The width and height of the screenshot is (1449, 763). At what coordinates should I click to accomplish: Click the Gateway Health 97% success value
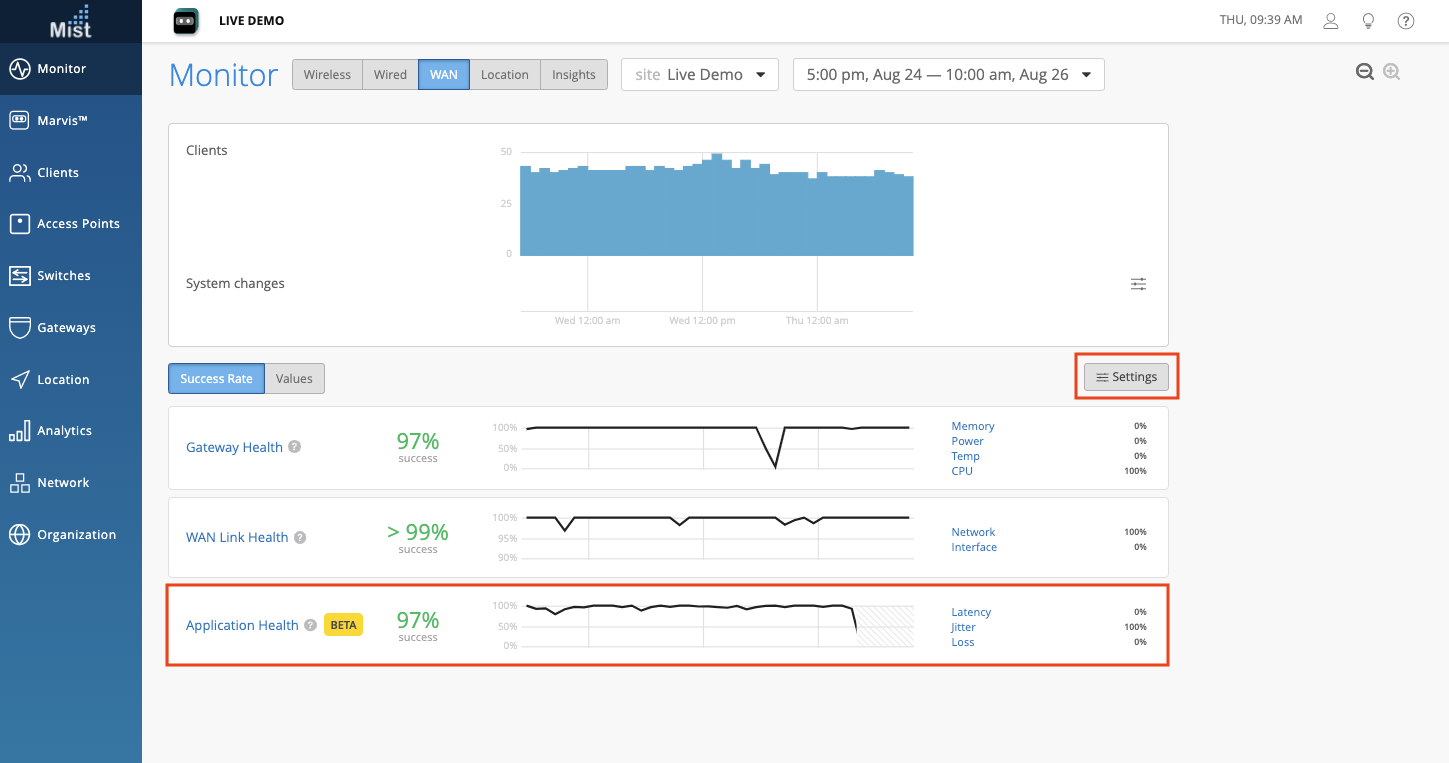click(x=418, y=441)
